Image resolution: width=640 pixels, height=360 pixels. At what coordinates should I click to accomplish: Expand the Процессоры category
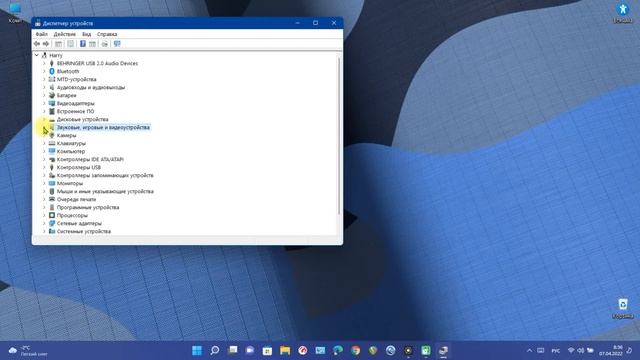coord(44,216)
